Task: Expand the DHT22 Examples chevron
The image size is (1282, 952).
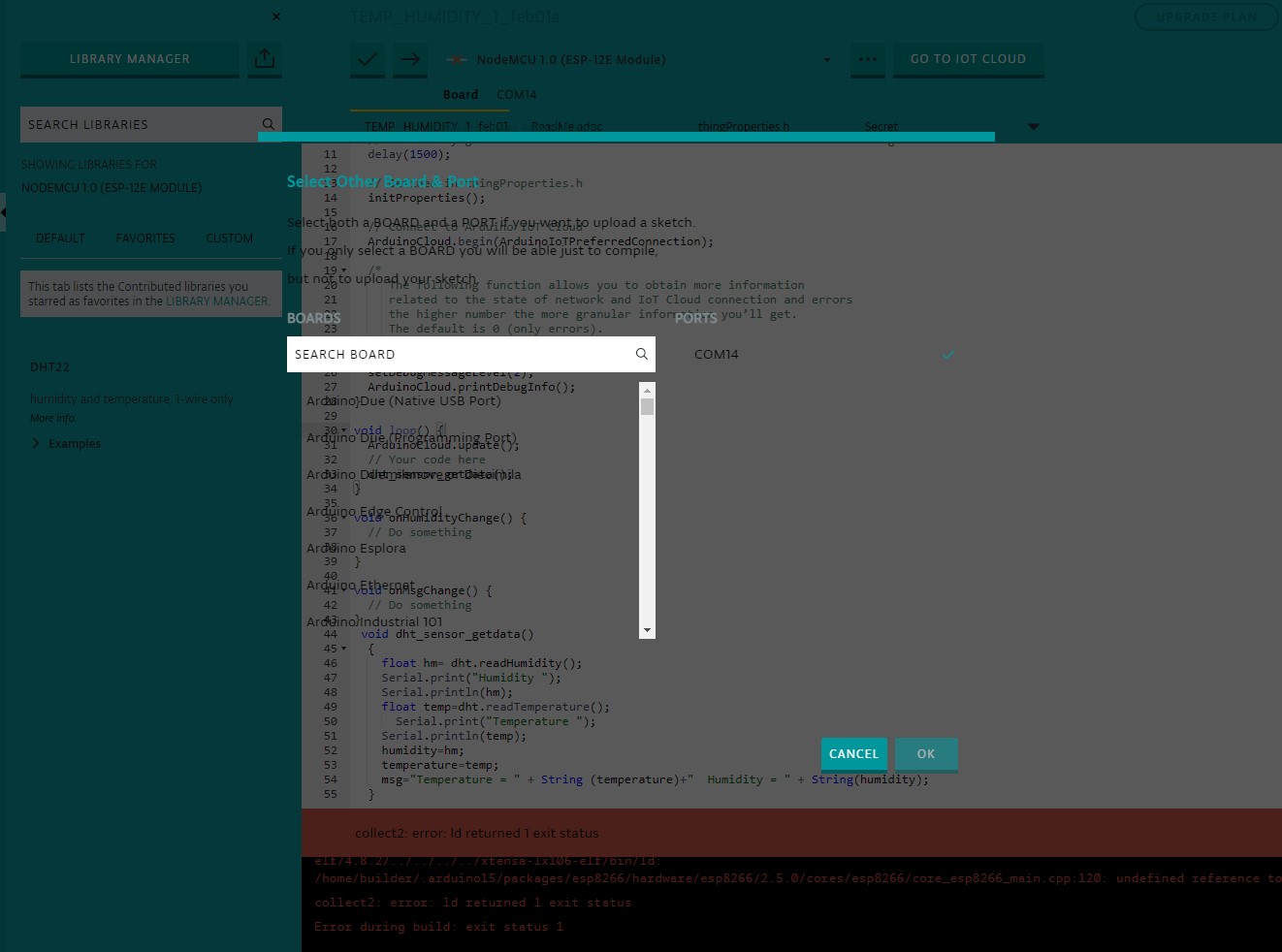Action: pyautogui.click(x=36, y=443)
